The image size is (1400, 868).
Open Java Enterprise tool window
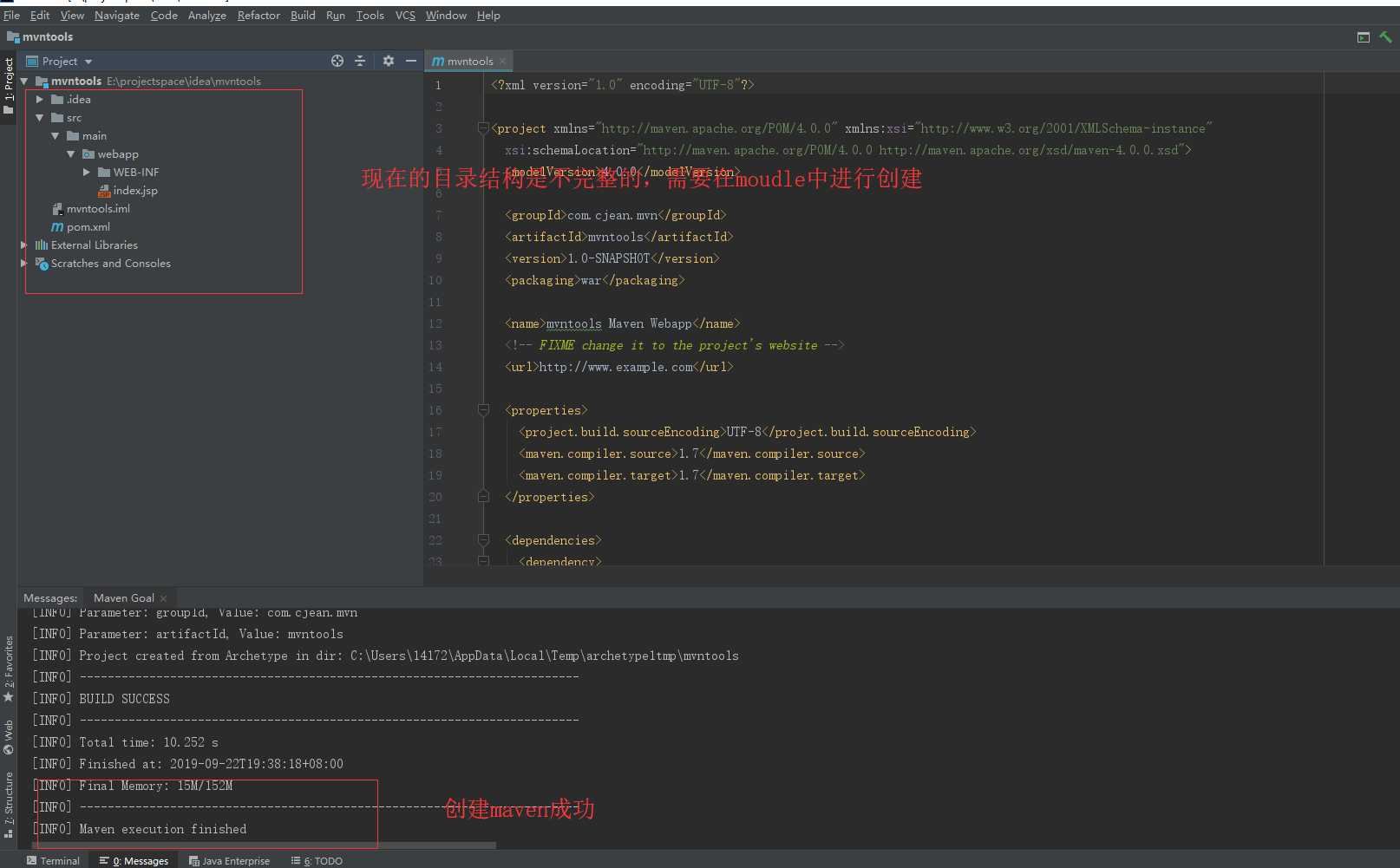[229, 860]
